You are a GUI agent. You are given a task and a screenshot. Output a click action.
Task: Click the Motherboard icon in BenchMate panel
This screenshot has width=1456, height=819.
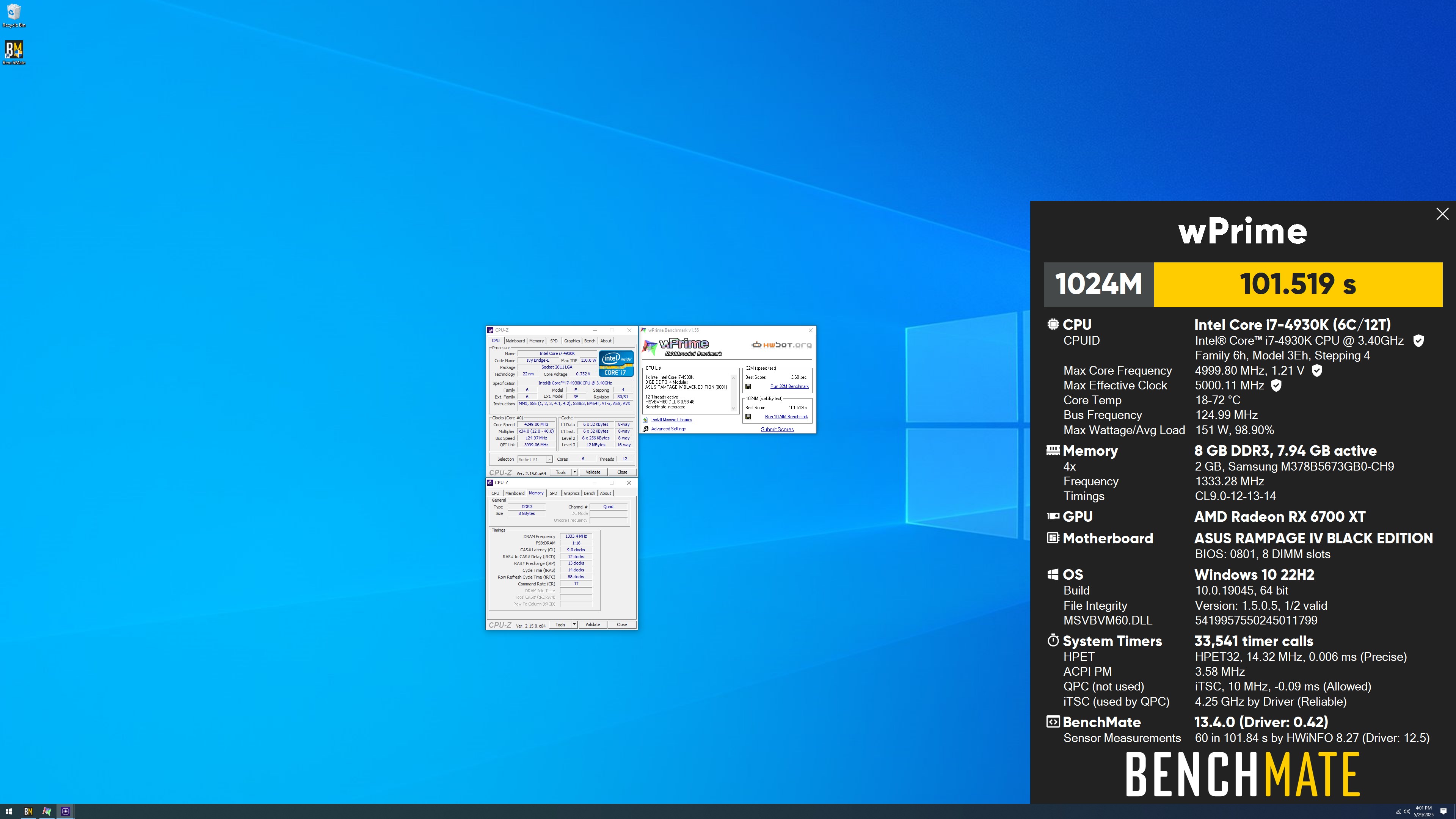click(x=1053, y=538)
